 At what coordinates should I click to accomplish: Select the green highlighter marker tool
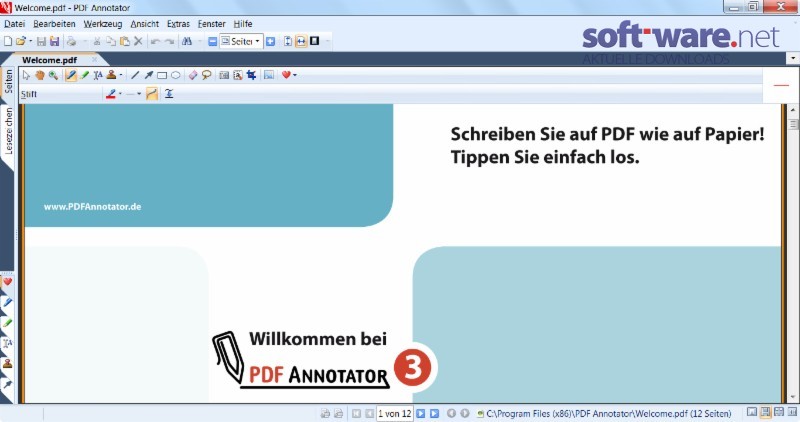84,76
